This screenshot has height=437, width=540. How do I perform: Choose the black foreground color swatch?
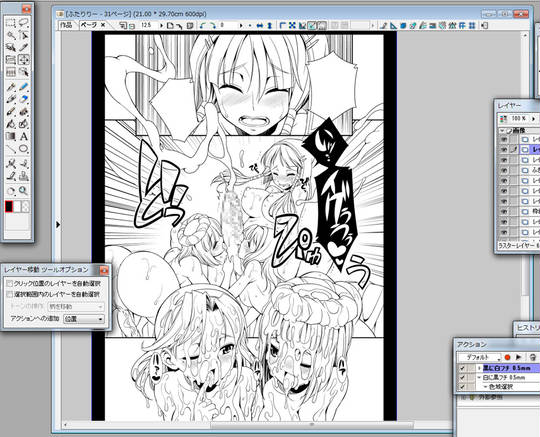pos(9,207)
